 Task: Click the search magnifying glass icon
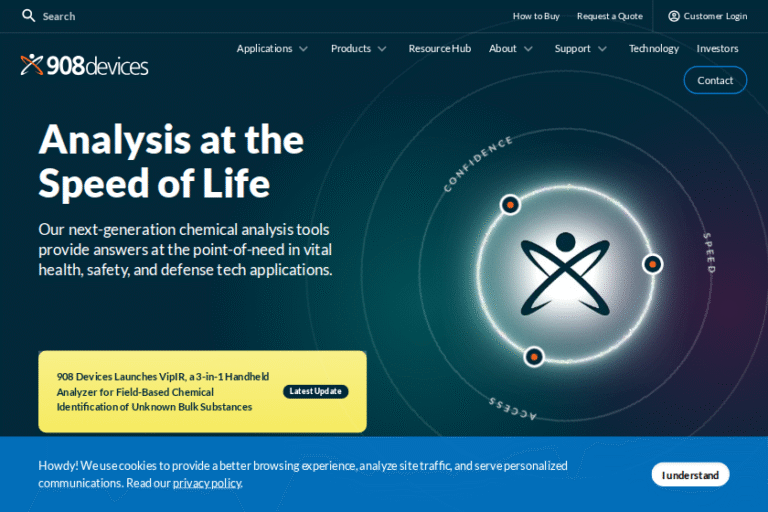pos(28,16)
